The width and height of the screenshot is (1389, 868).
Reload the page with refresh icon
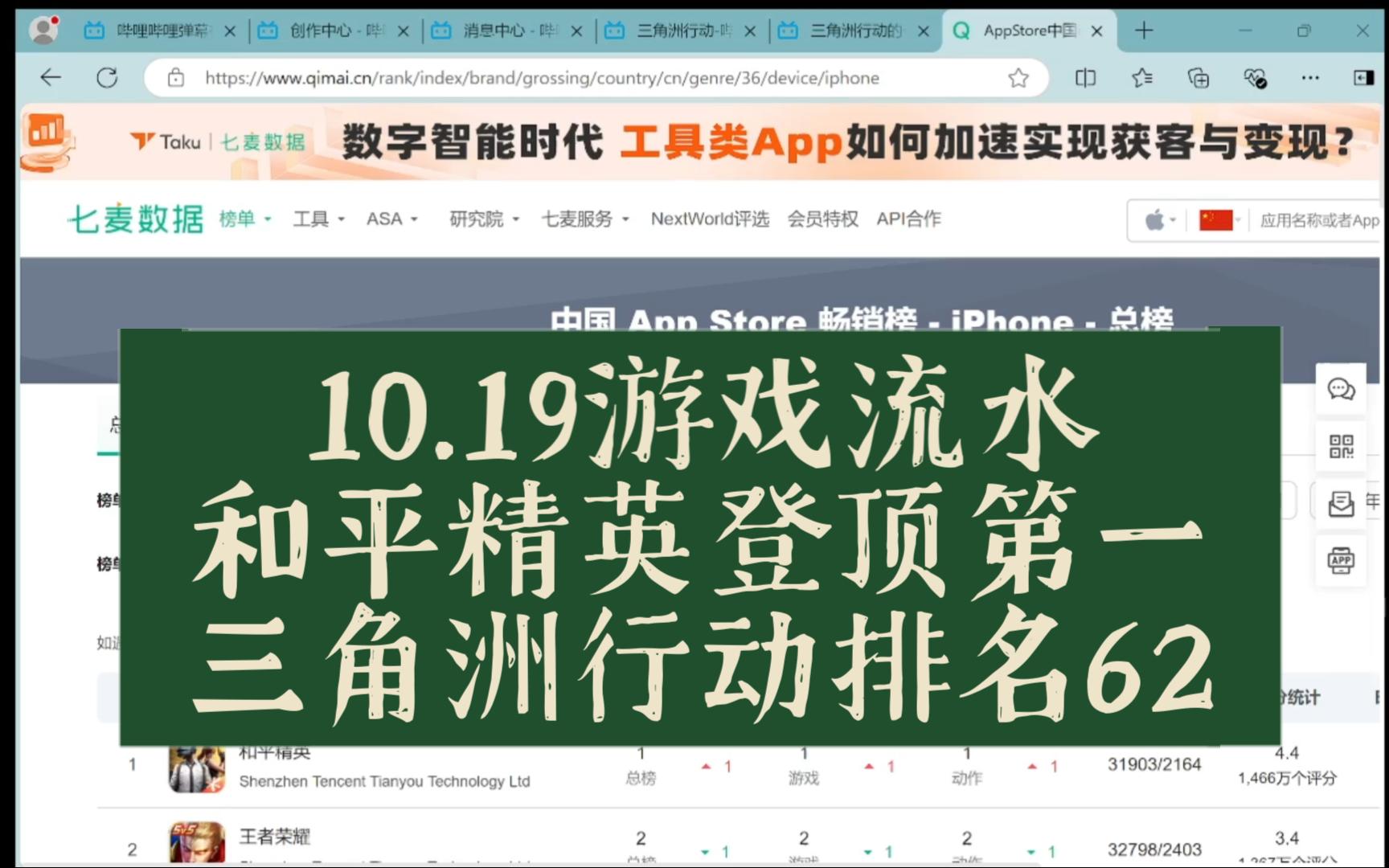tap(107, 77)
